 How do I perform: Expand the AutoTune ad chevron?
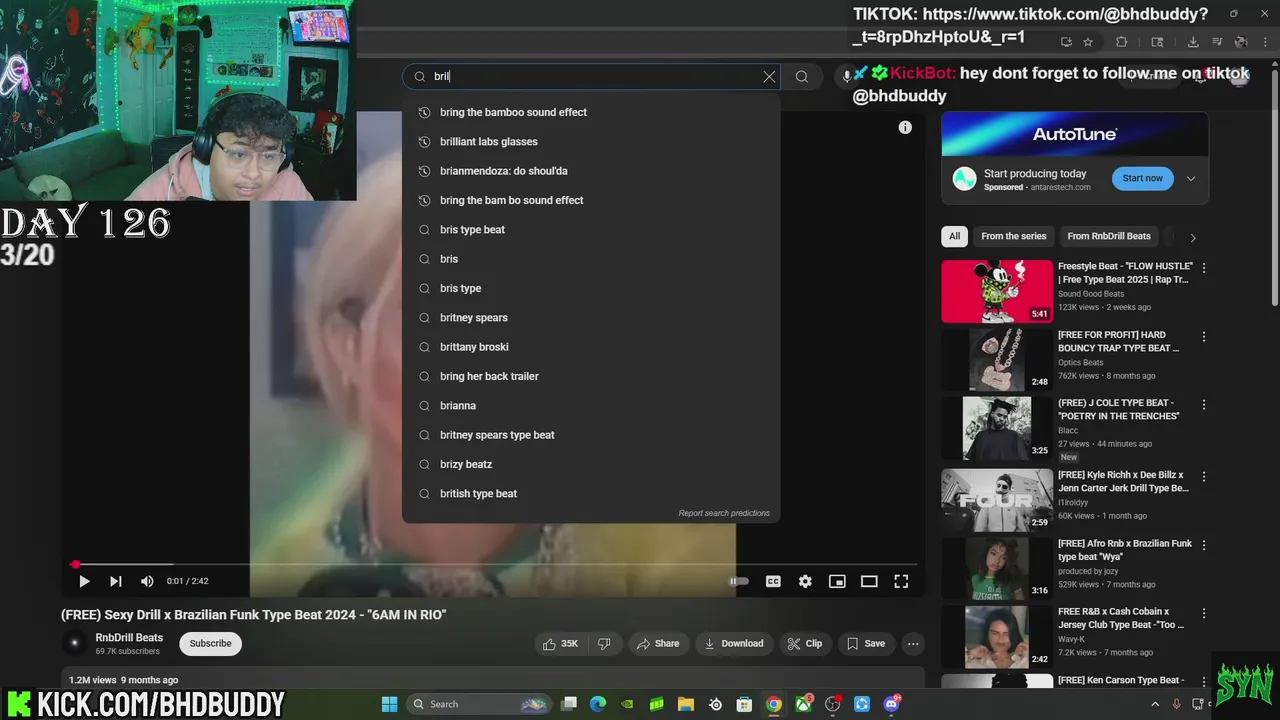click(1191, 179)
